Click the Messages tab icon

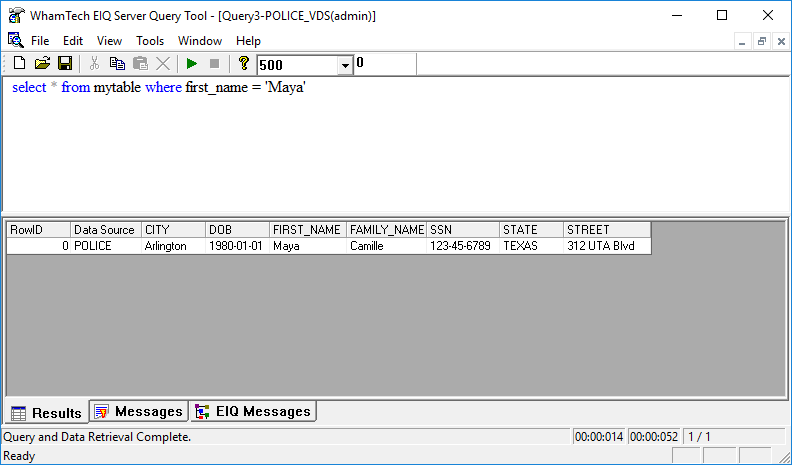click(x=102, y=412)
